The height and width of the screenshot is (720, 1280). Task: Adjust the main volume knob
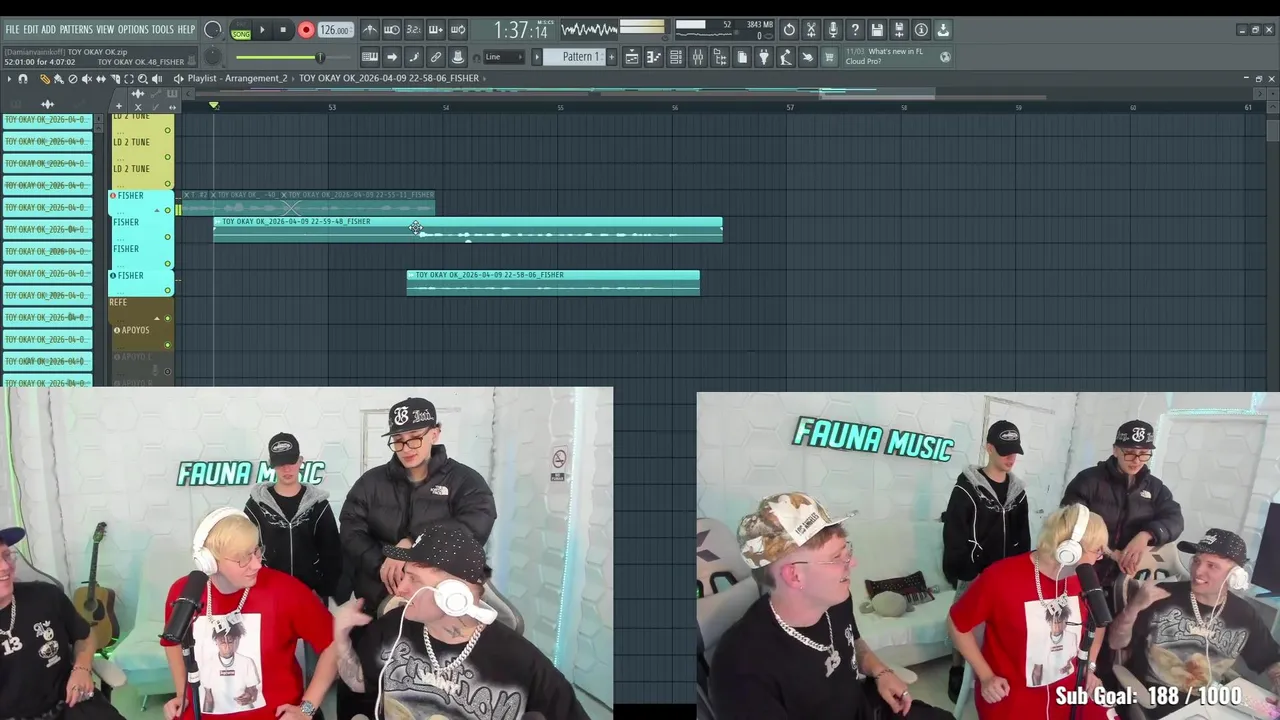click(x=213, y=30)
